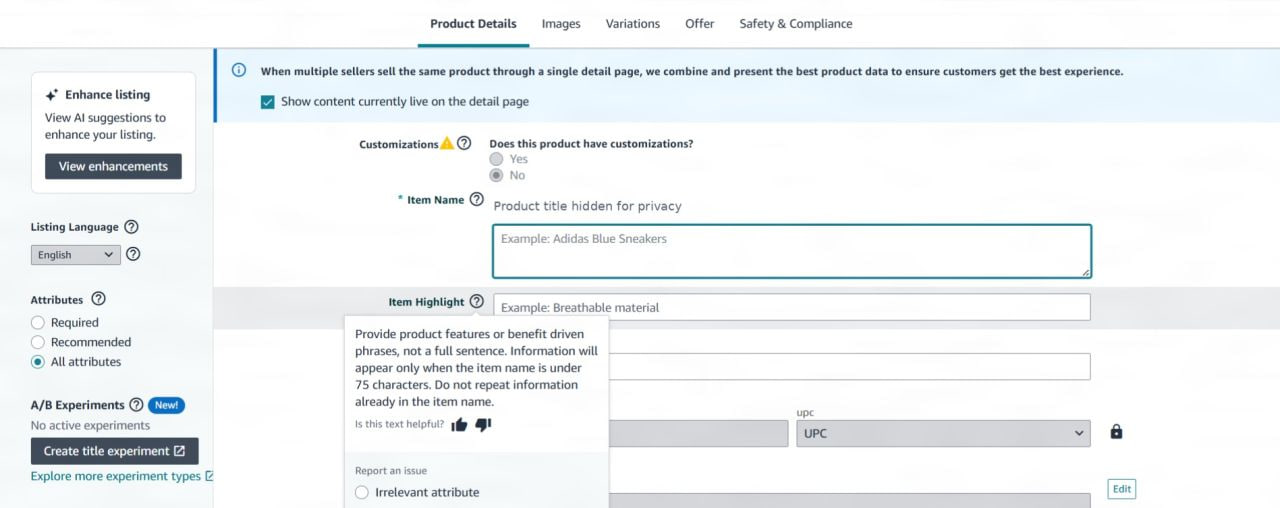This screenshot has height=508, width=1280.
Task: Select No for product customizations
Action: 497,175
